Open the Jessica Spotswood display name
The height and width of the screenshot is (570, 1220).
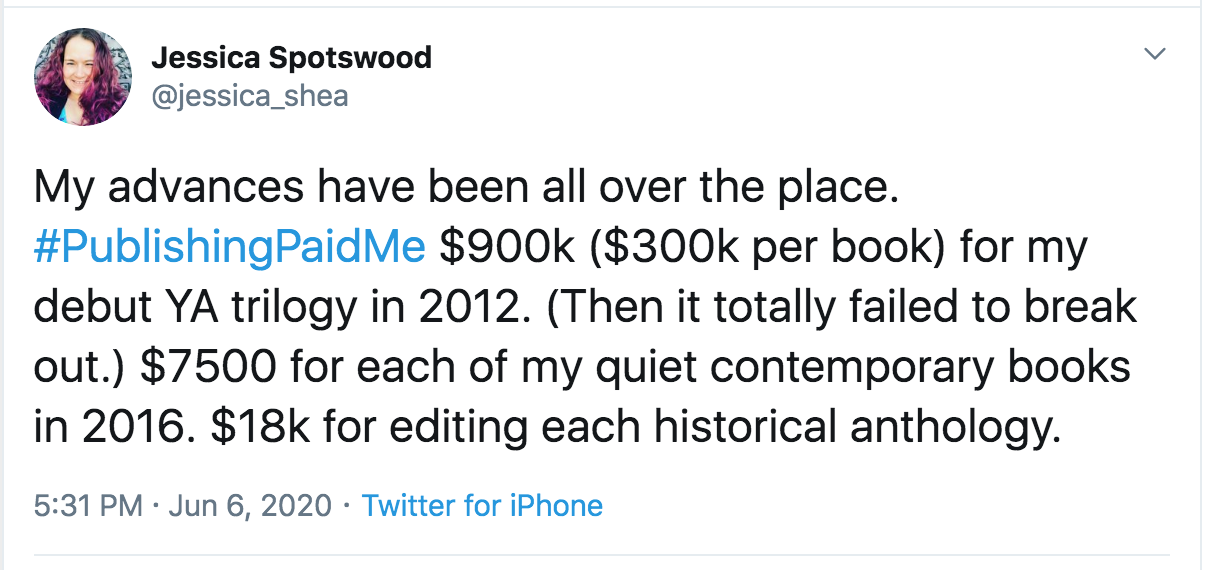point(291,58)
